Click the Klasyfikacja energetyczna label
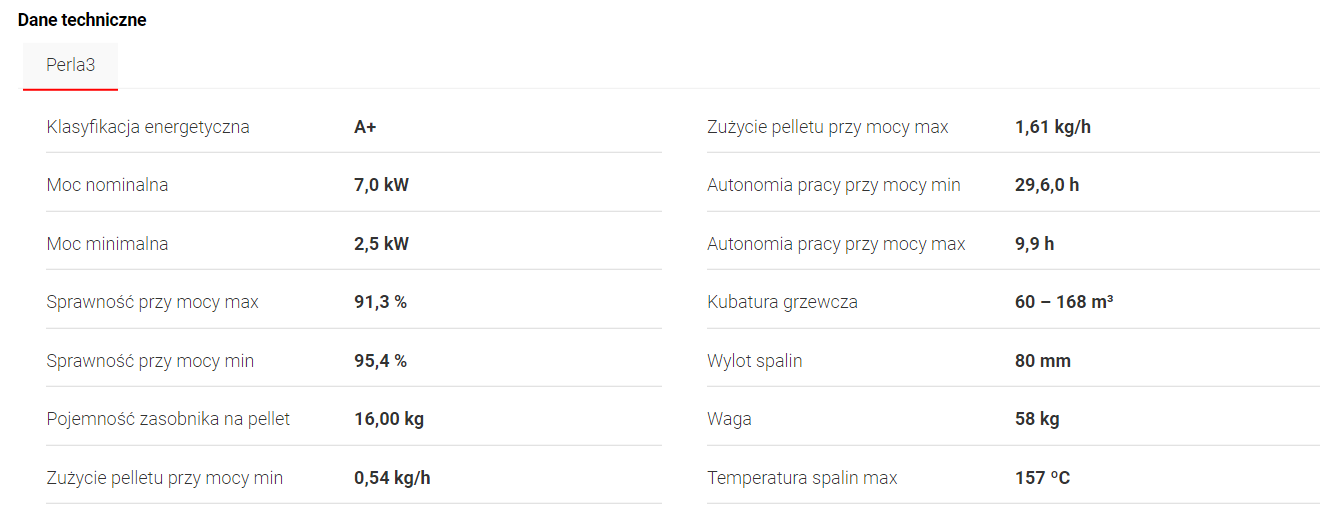Screen dimensions: 1320x518 tap(148, 127)
